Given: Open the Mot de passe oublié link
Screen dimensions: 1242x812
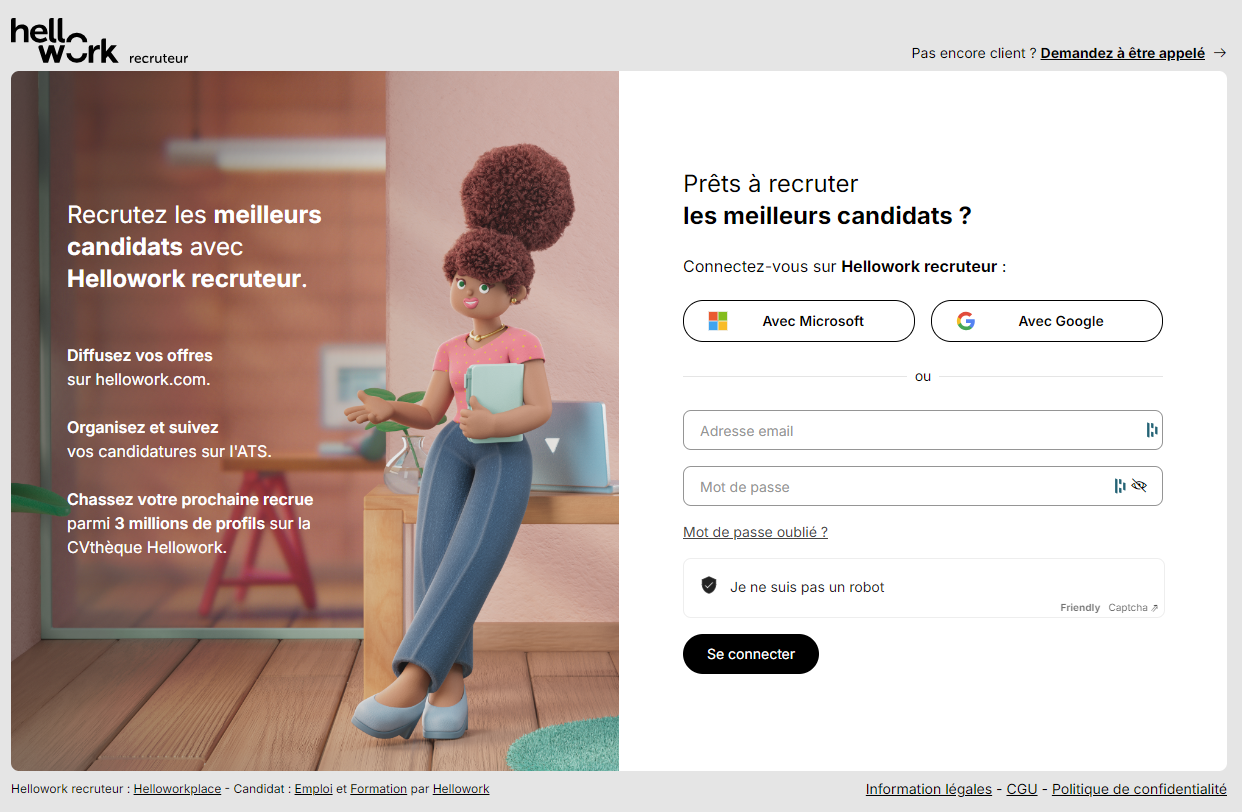Looking at the screenshot, I should [x=755, y=532].
